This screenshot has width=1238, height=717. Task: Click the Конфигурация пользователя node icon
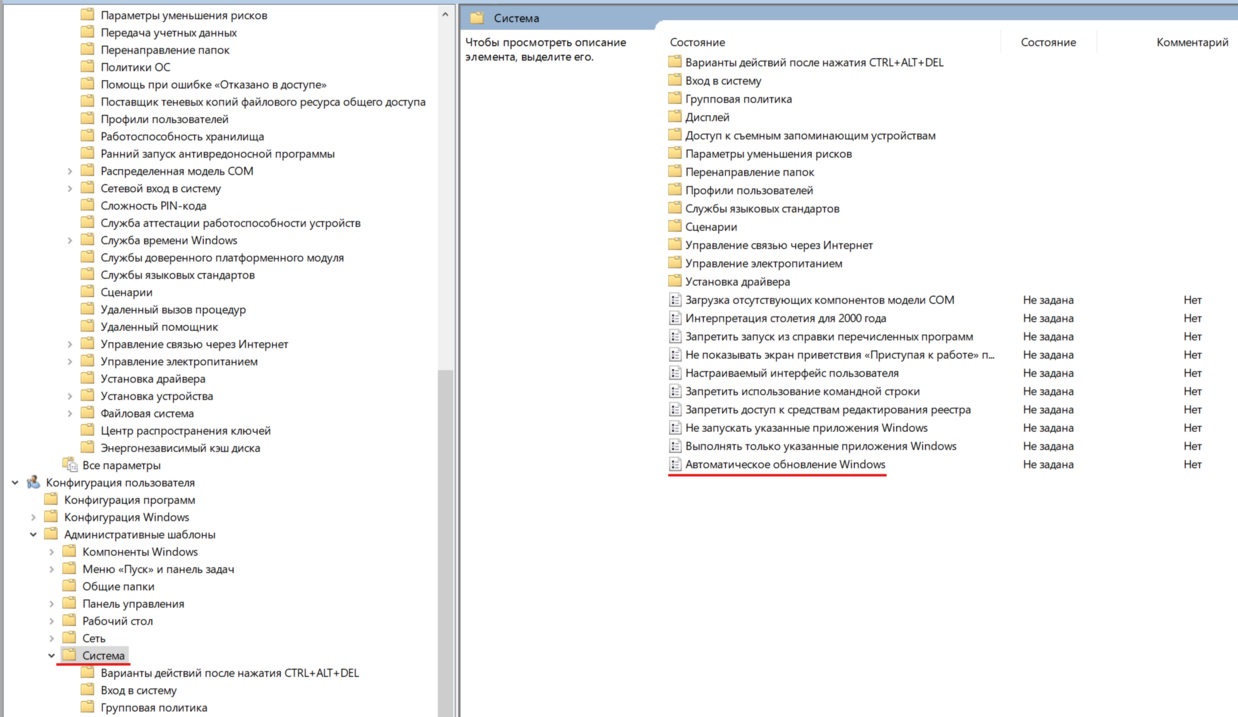click(33, 483)
